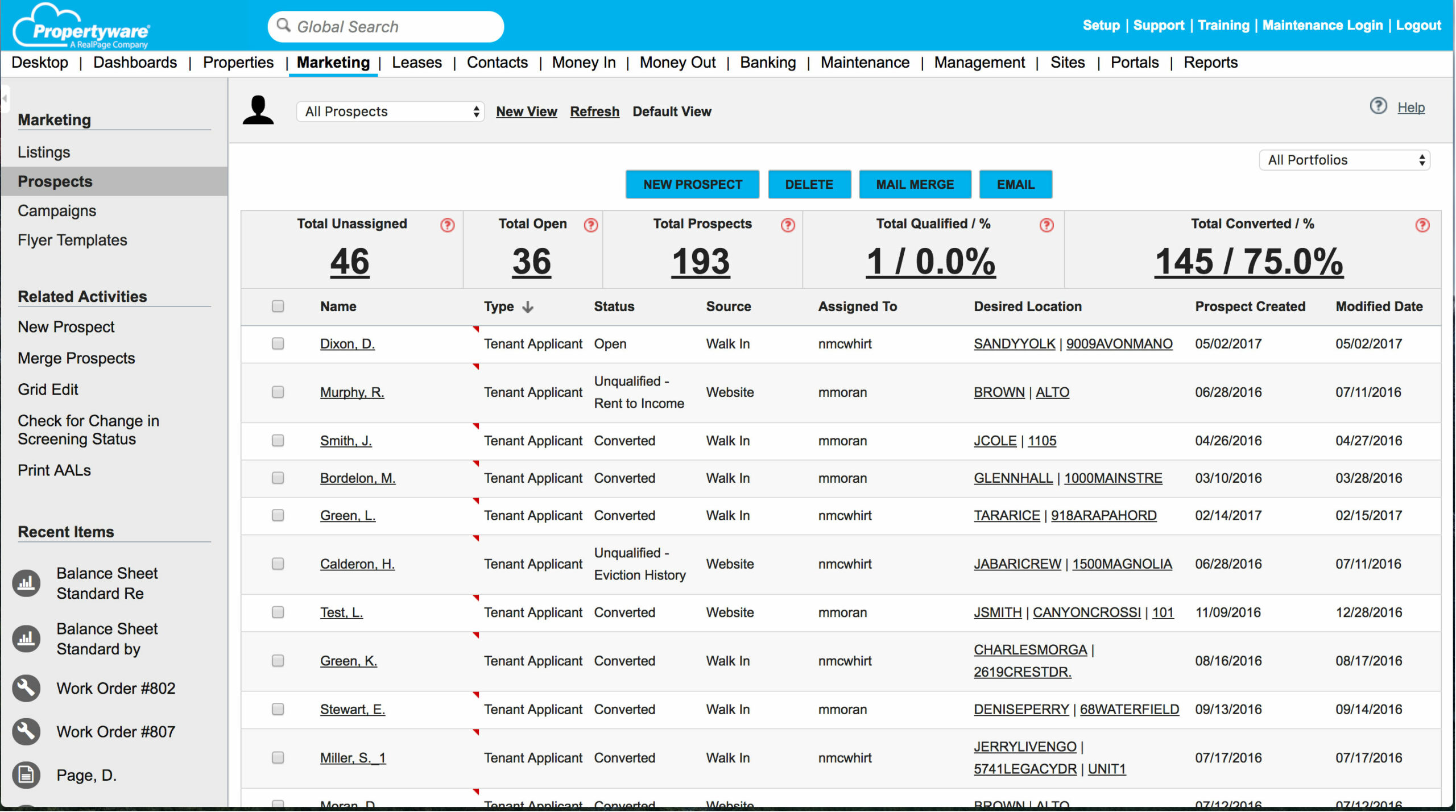This screenshot has width=1456, height=812.
Task: Open the Calderon, H. prospect
Action: point(357,564)
